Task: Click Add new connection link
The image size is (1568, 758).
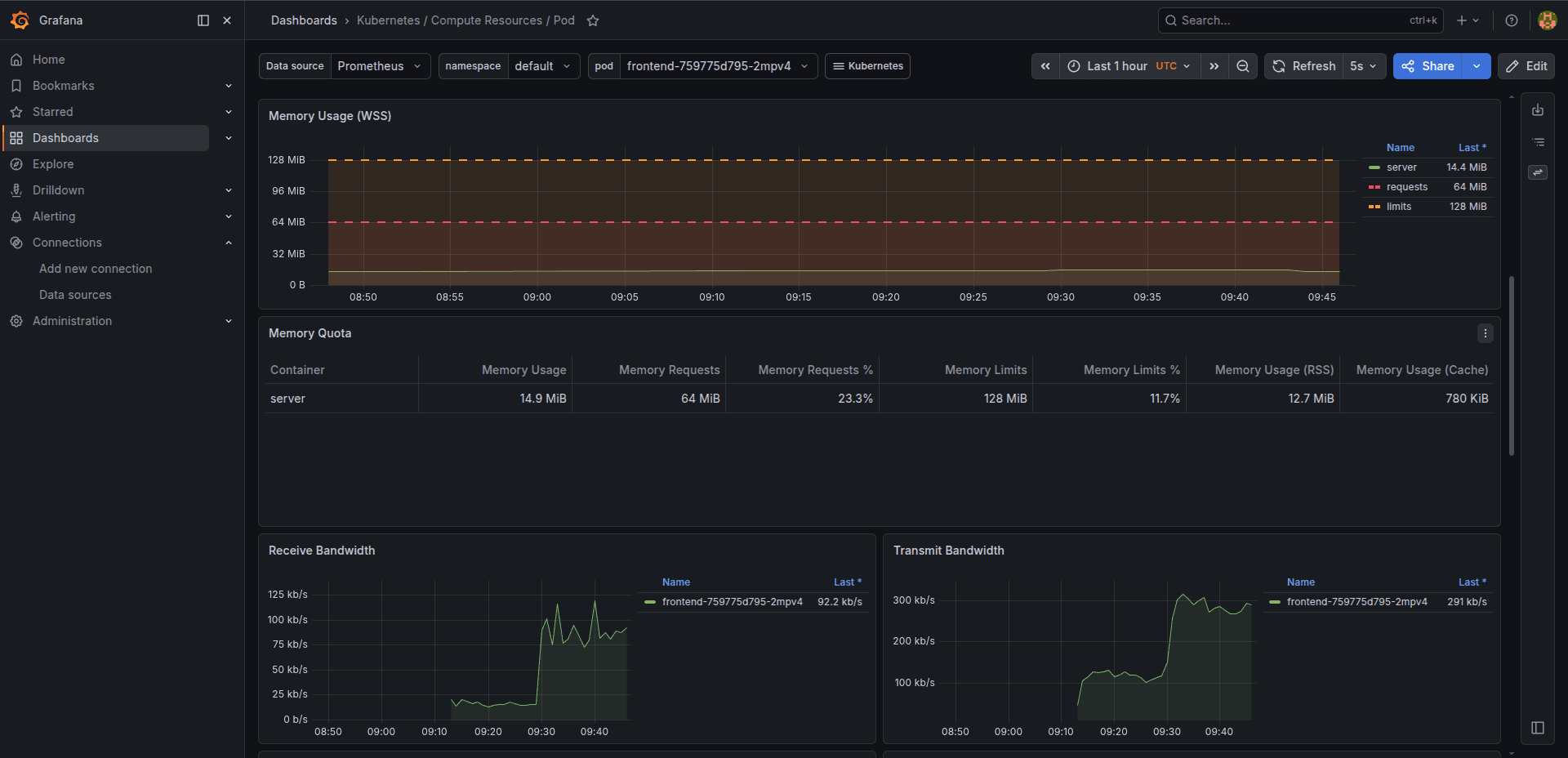Action: coord(96,269)
